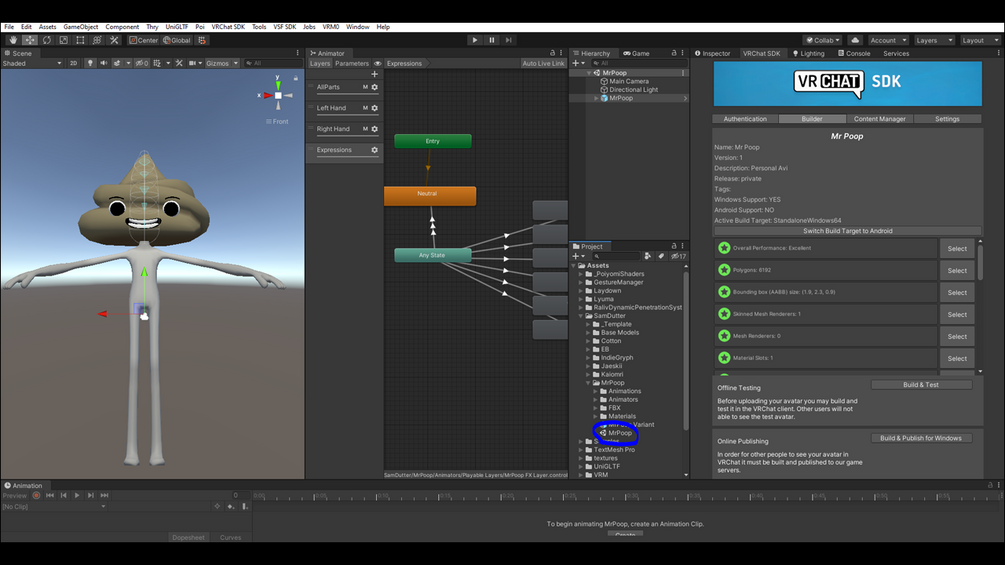Switch to the Console tab
1005x565 pixels.
[854, 53]
